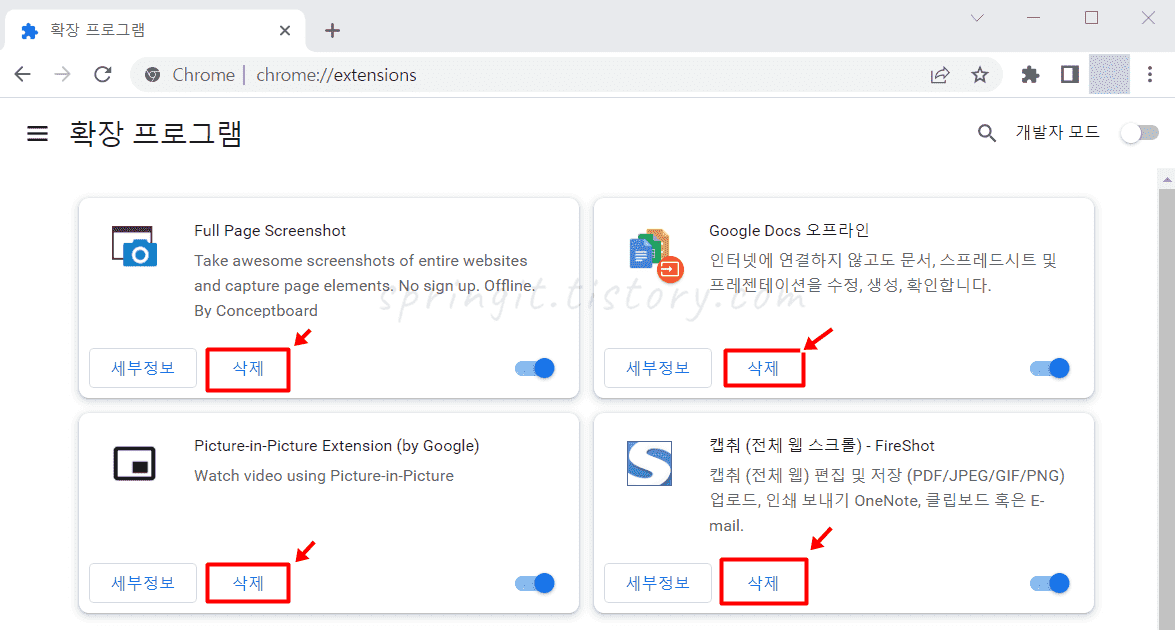Viewport: 1175px width, 630px height.
Task: Click browser forward arrow
Action: tap(62, 75)
